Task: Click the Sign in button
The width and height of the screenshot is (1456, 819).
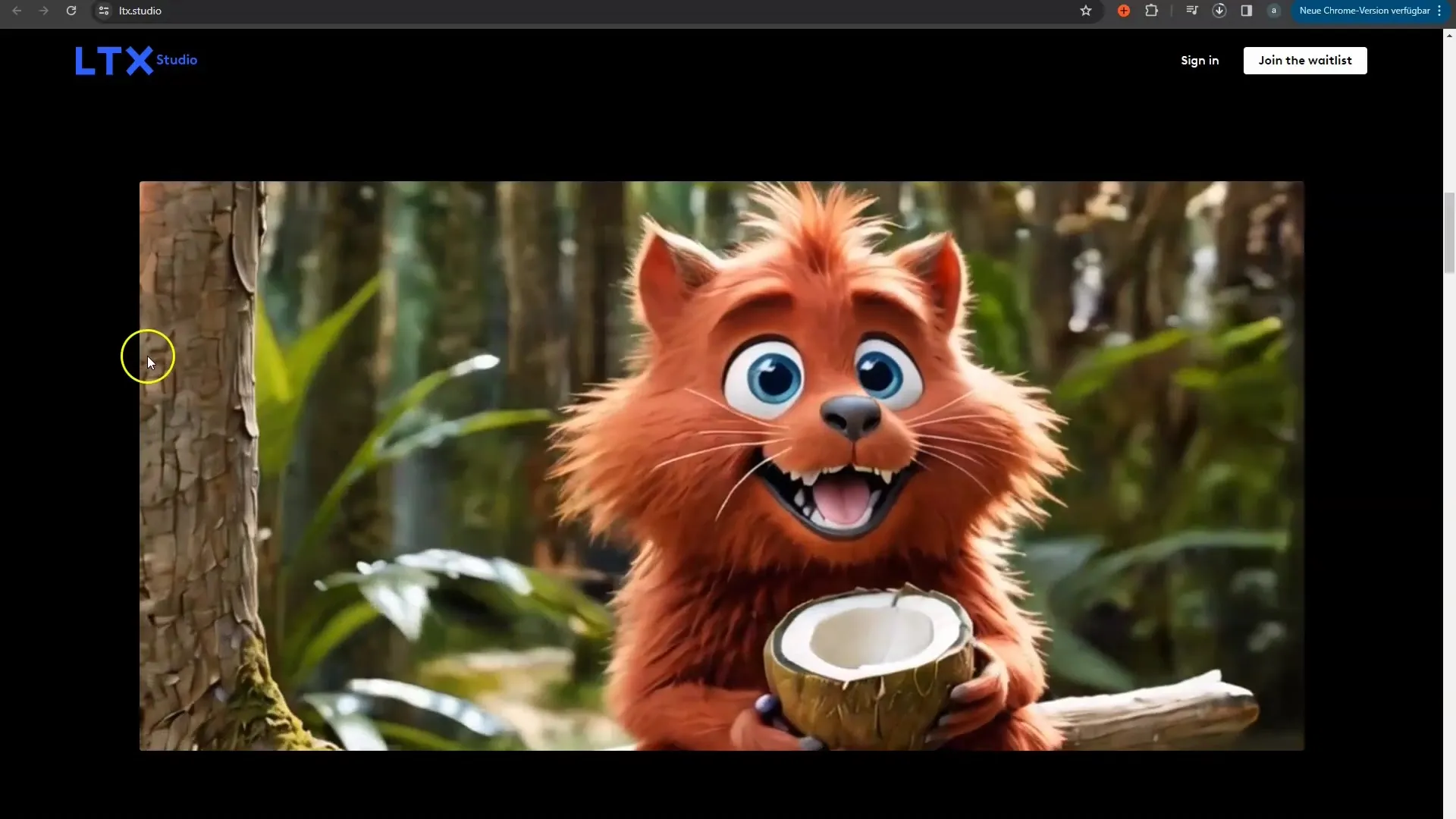Action: pyautogui.click(x=1199, y=60)
